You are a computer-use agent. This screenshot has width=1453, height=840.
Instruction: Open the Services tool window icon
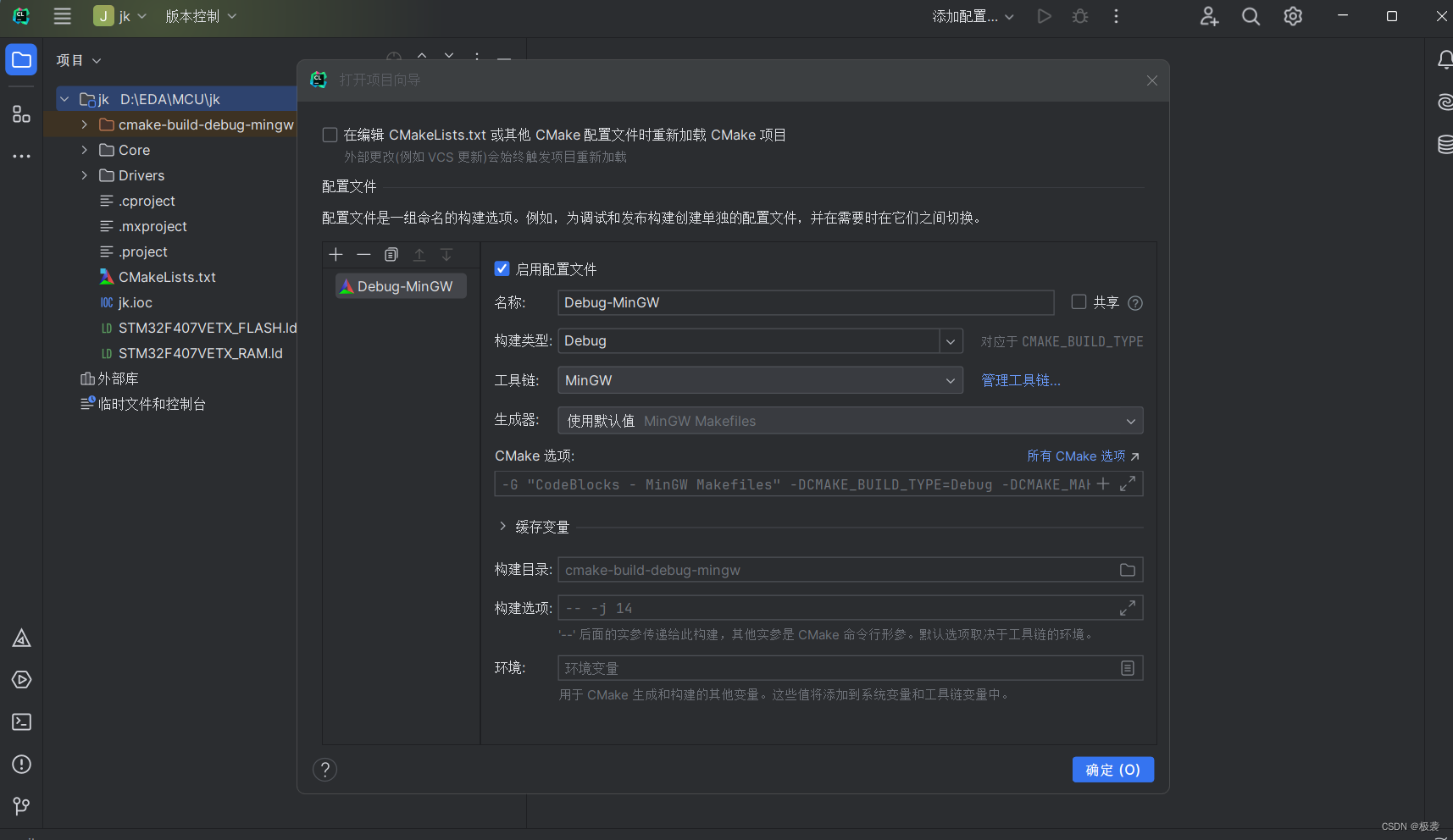coord(21,680)
